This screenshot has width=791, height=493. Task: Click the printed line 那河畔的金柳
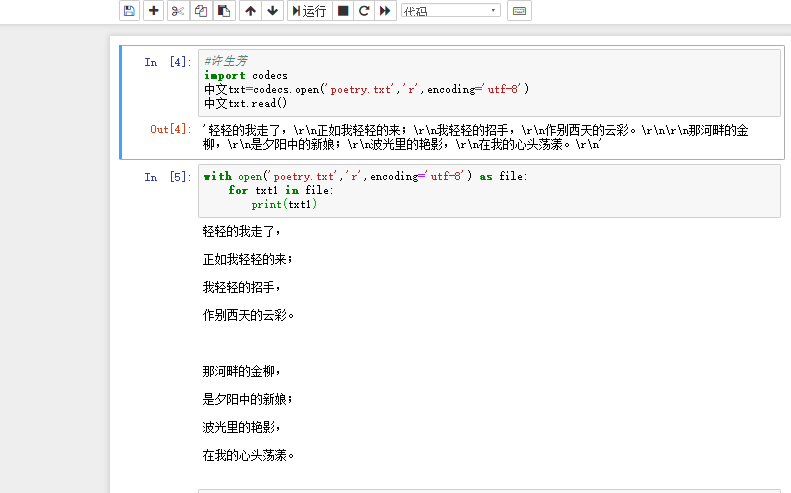(x=242, y=371)
